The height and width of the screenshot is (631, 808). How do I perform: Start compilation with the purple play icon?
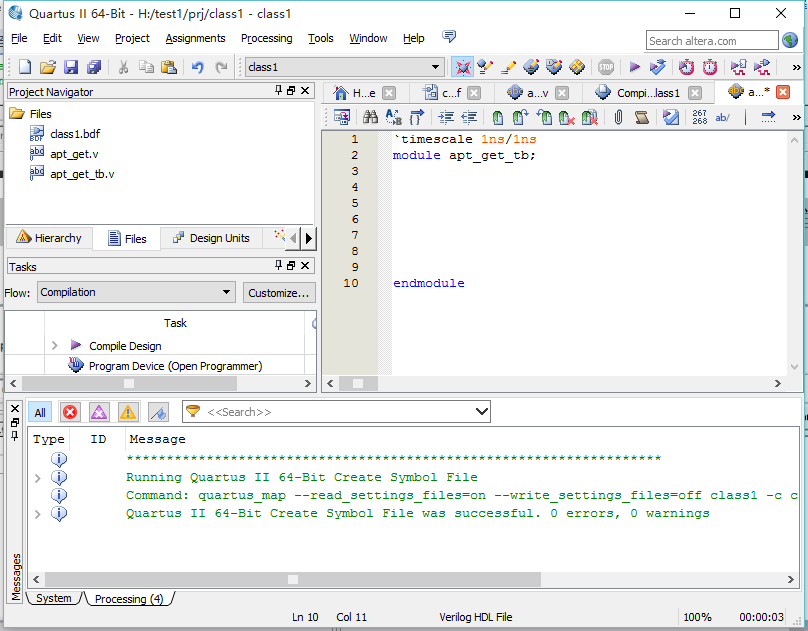[635, 67]
